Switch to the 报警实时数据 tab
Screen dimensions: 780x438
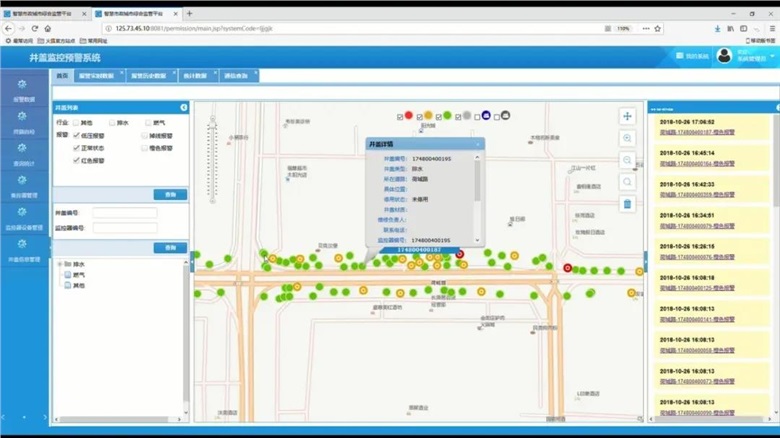point(95,76)
